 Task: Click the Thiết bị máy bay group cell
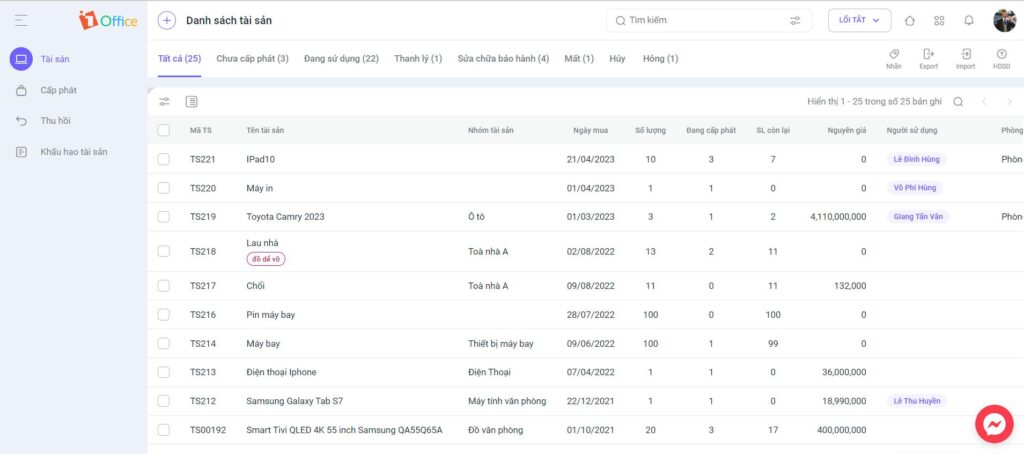[500, 343]
